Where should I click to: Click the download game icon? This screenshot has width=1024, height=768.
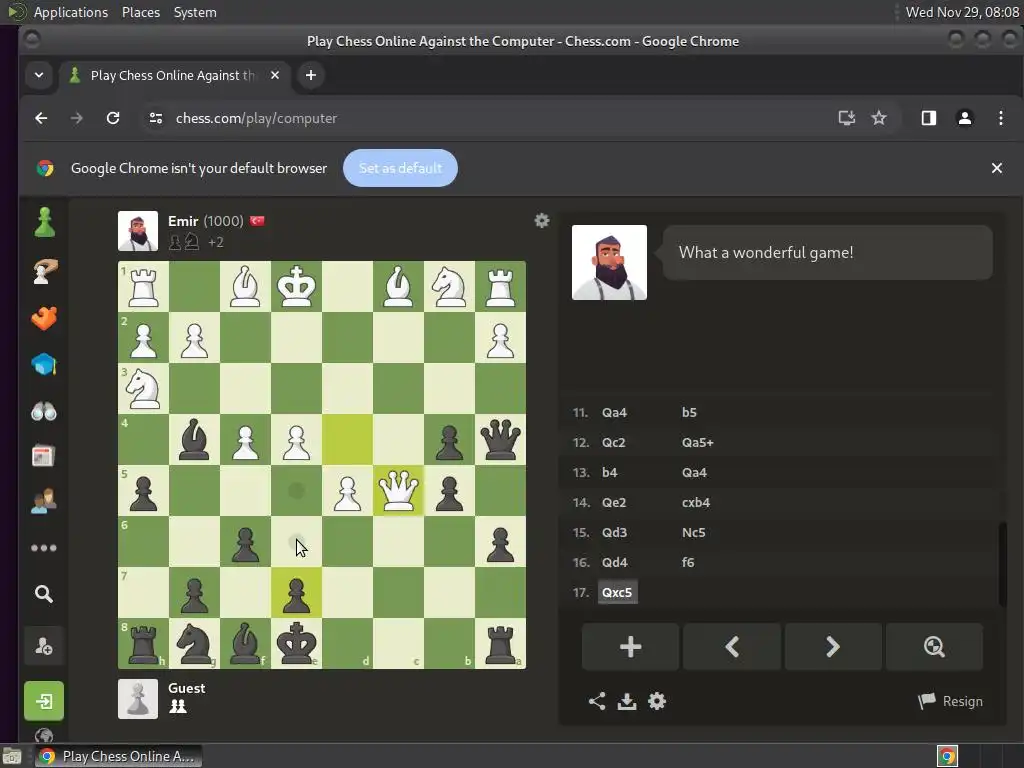(x=627, y=701)
